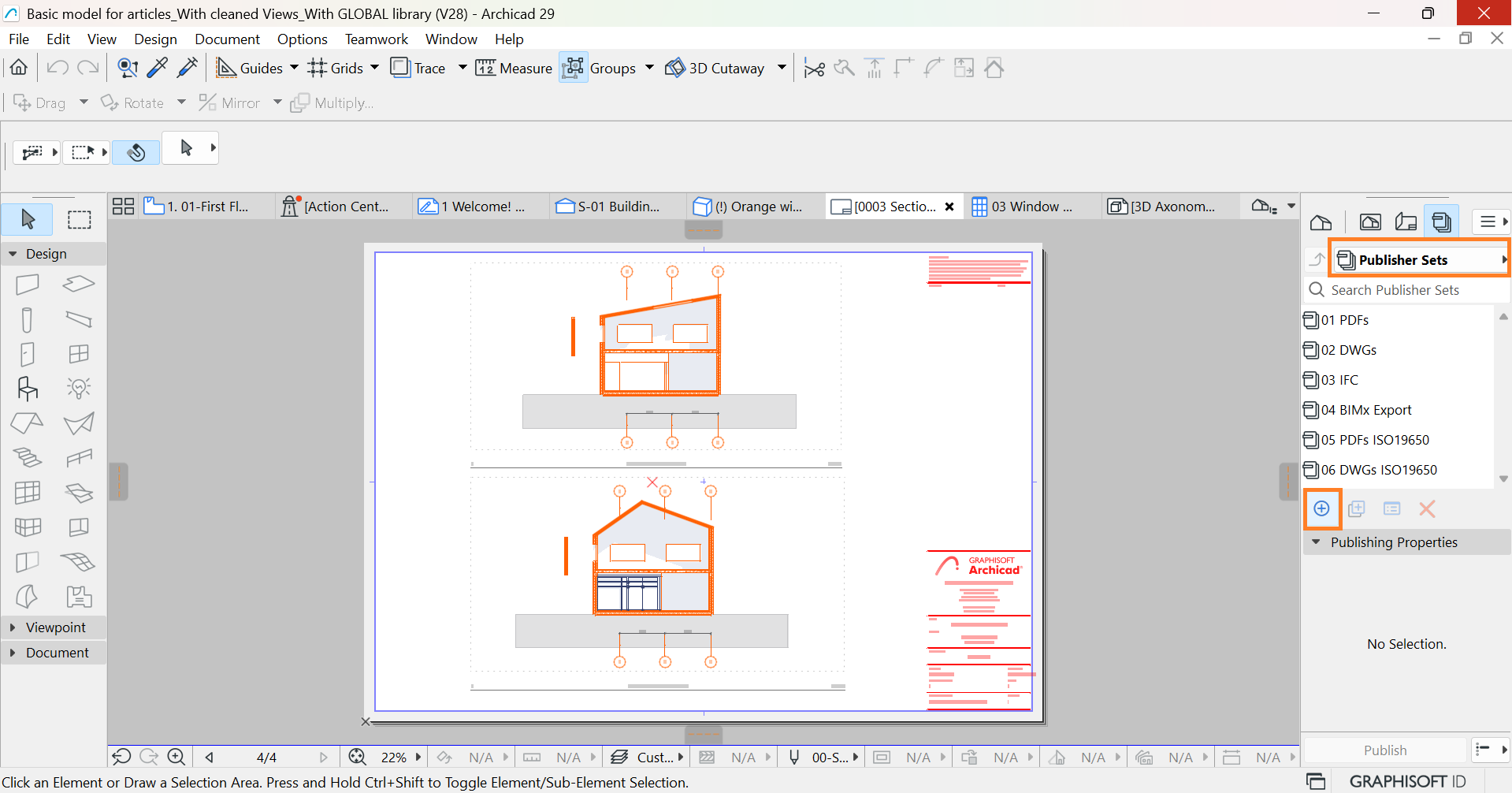Select the Find & Select magnifier icon
1512x793 pixels.
point(128,68)
